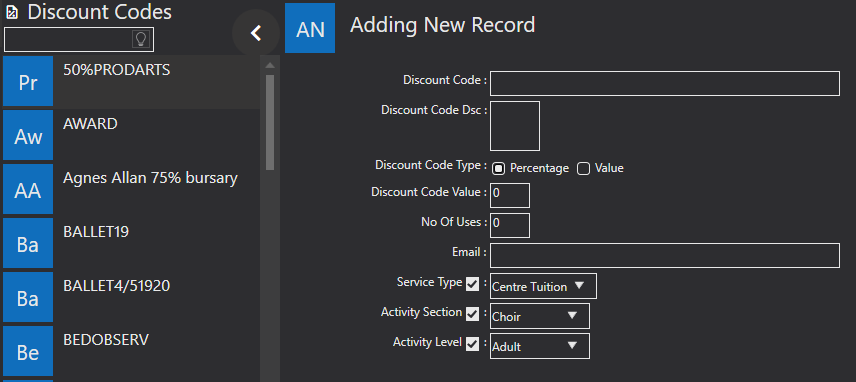Open the Ba tile for BALLET4/51920

(x=28, y=297)
